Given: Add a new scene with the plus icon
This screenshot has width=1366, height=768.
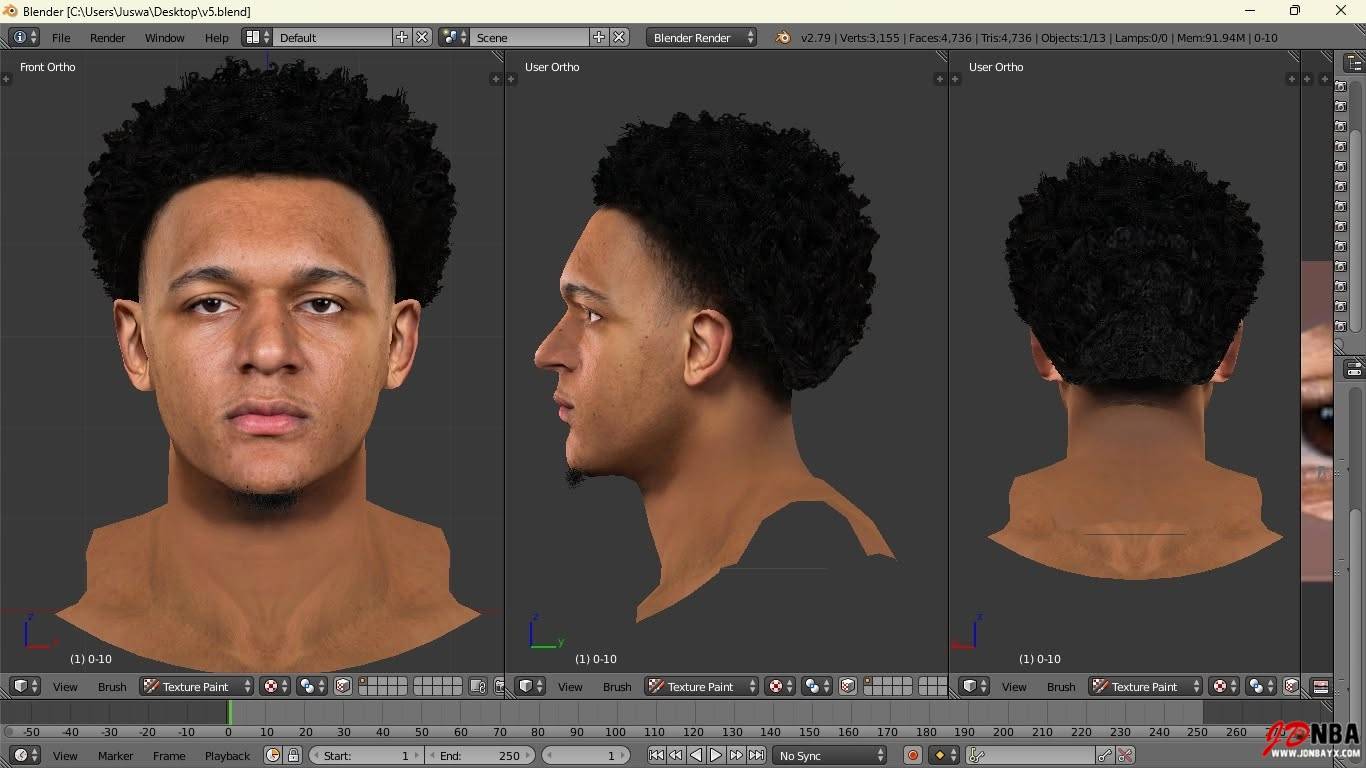Looking at the screenshot, I should [599, 37].
